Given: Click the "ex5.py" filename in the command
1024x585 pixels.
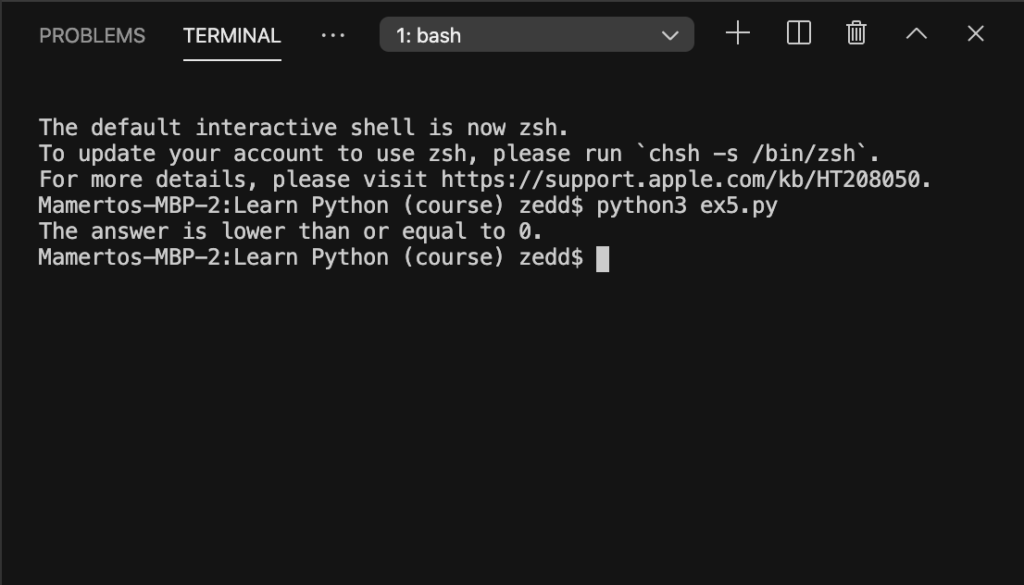Looking at the screenshot, I should [x=739, y=206].
